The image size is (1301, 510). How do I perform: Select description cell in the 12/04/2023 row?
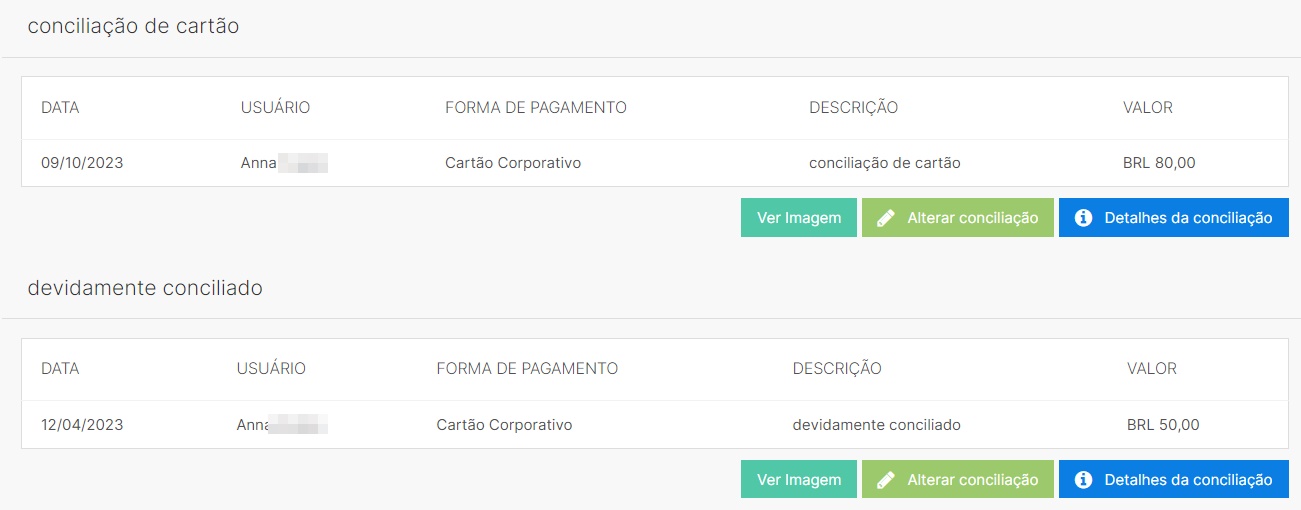pos(876,425)
